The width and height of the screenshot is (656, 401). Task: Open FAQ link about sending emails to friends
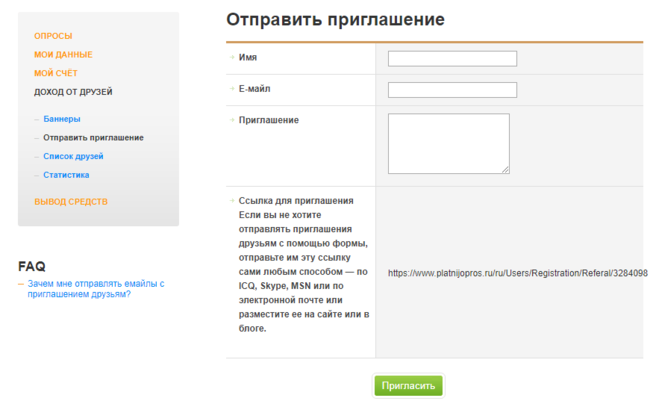point(96,289)
